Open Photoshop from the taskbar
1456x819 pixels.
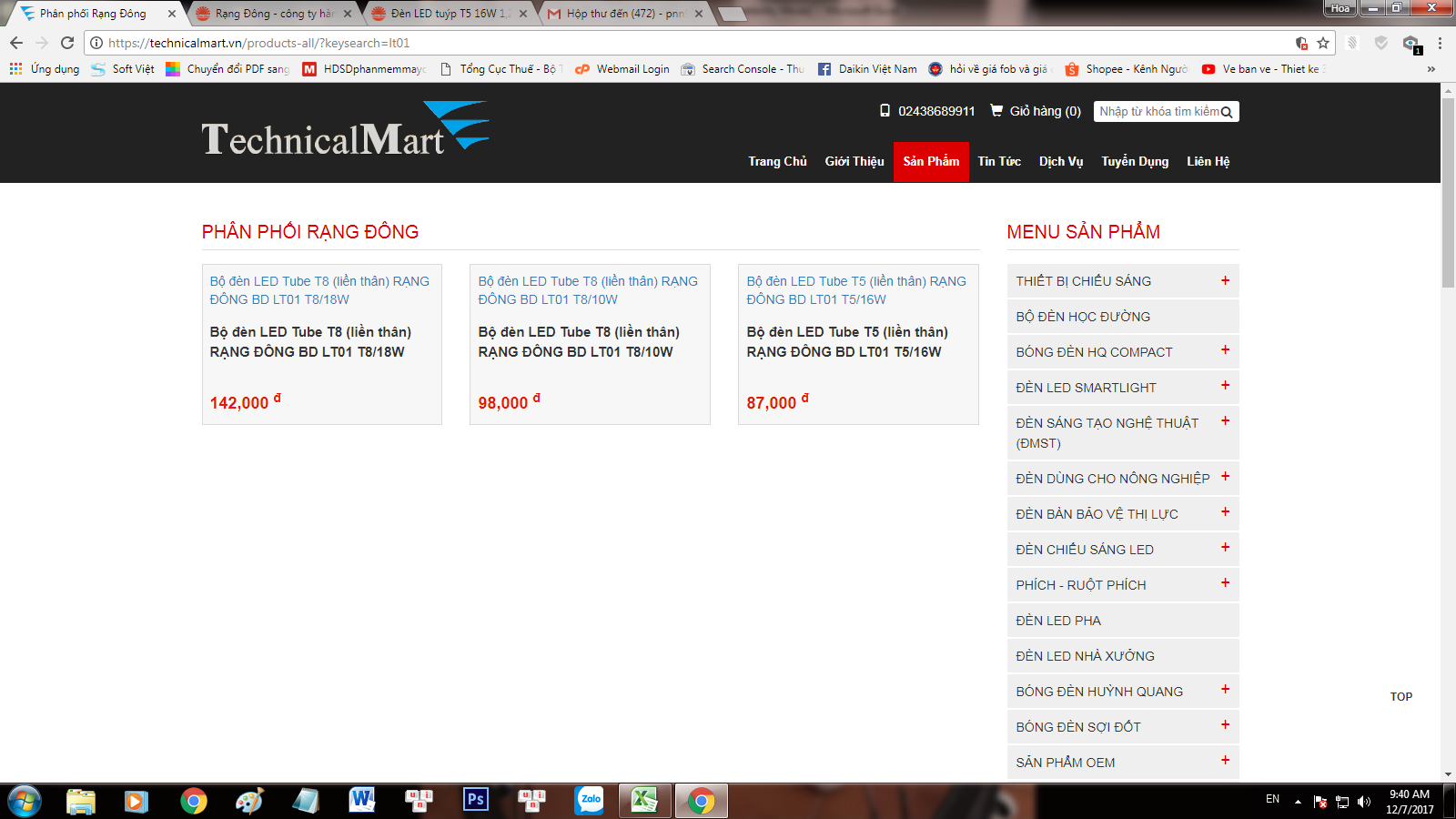point(475,800)
